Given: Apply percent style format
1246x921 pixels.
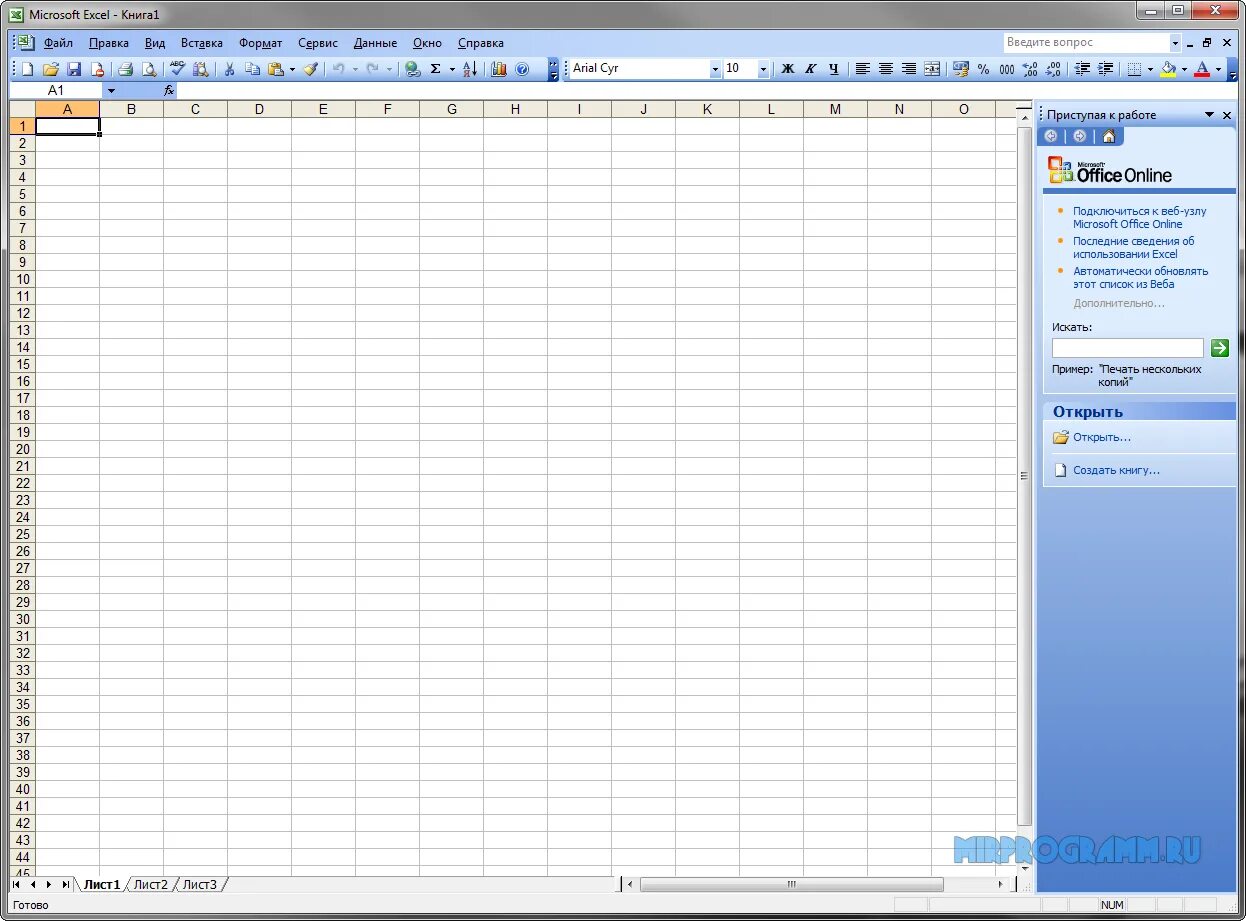Looking at the screenshot, I should click(x=984, y=69).
